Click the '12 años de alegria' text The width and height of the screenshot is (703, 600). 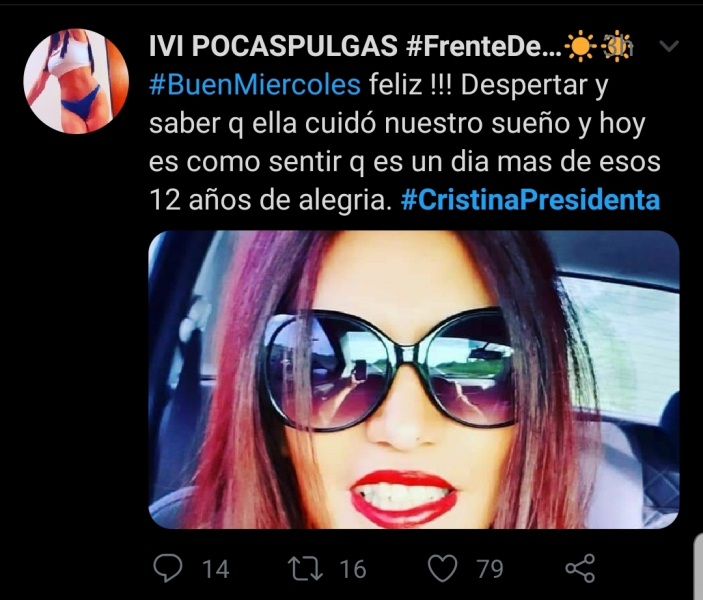pos(268,200)
